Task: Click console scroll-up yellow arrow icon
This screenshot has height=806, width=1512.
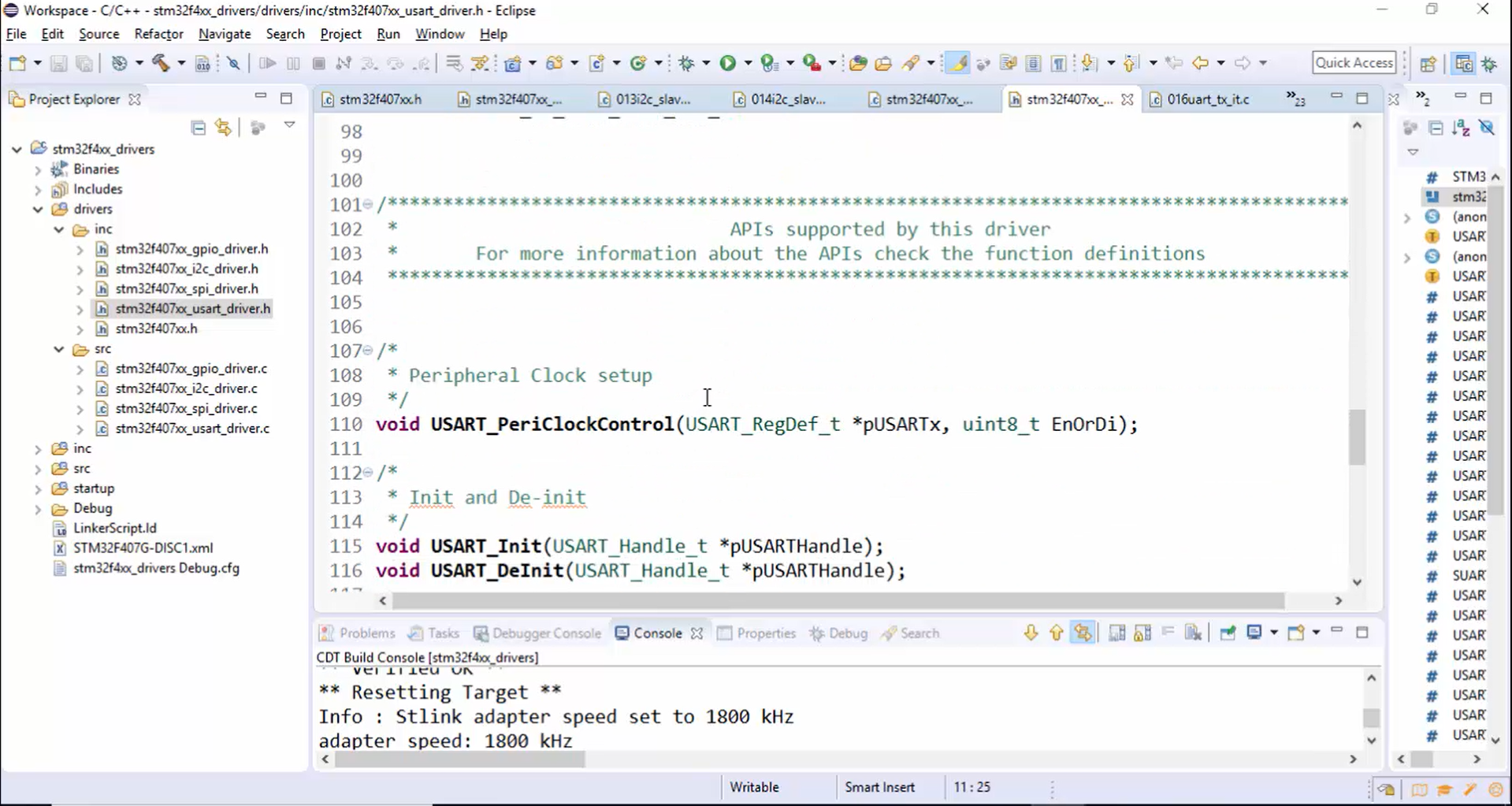Action: click(1057, 633)
